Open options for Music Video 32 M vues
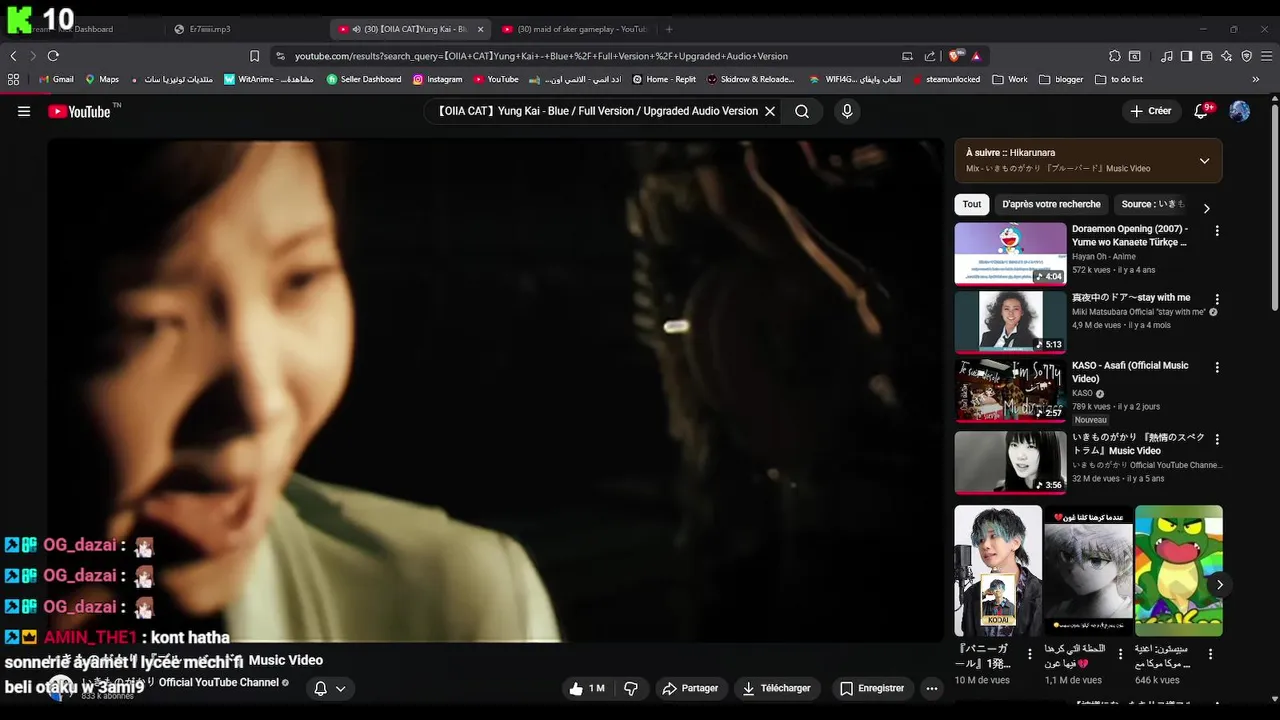 click(1217, 439)
